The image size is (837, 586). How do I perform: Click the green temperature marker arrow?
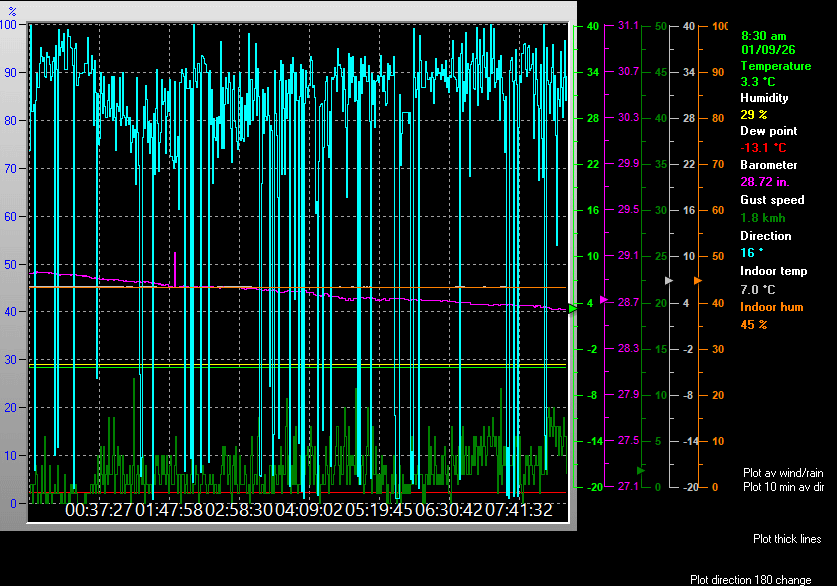click(x=573, y=309)
